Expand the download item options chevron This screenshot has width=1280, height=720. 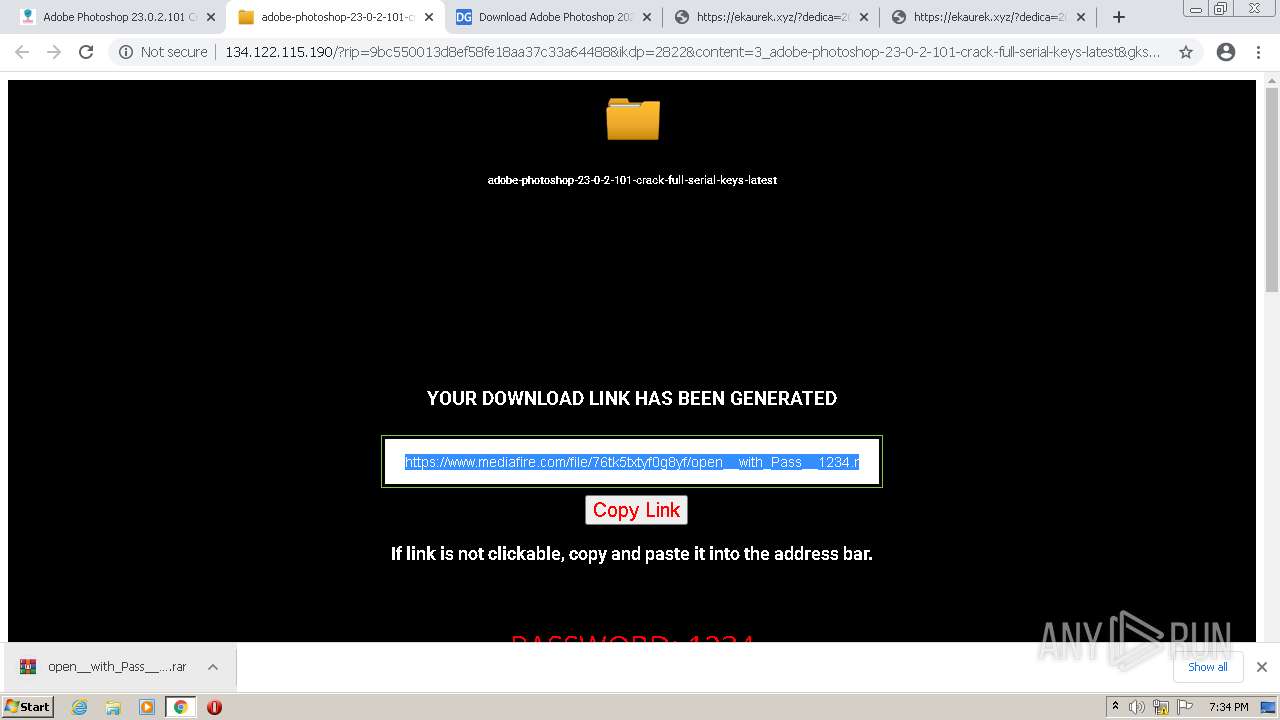[x=213, y=667]
